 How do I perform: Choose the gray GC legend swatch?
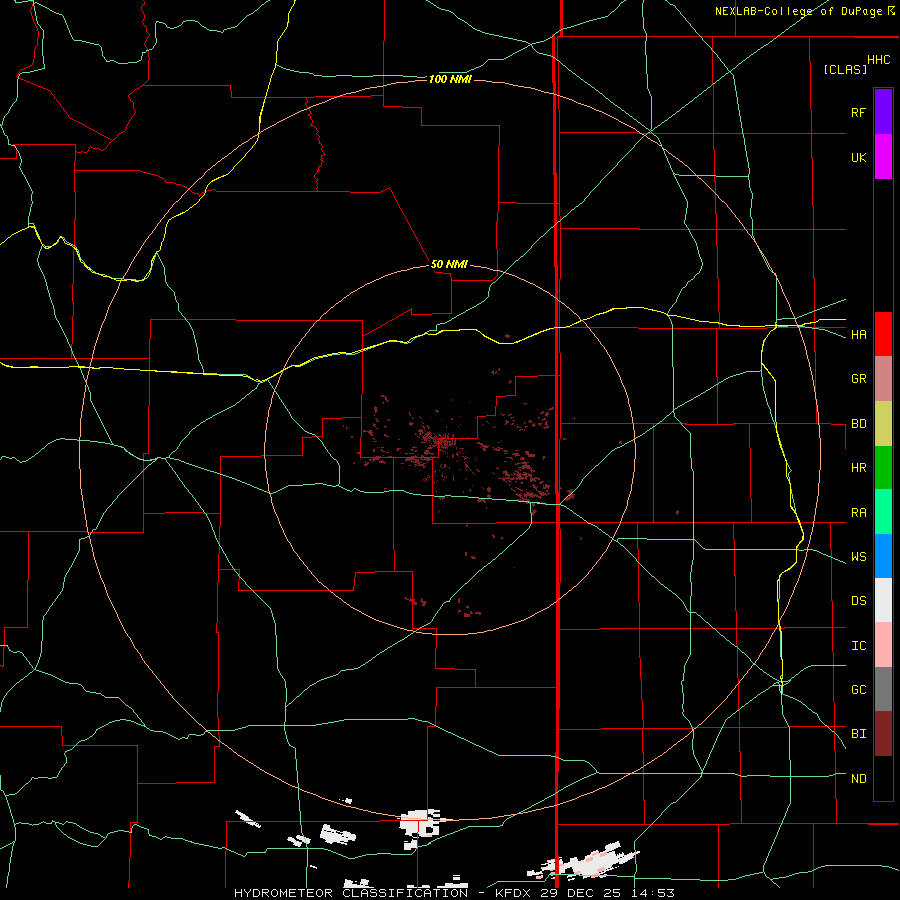pyautogui.click(x=883, y=689)
